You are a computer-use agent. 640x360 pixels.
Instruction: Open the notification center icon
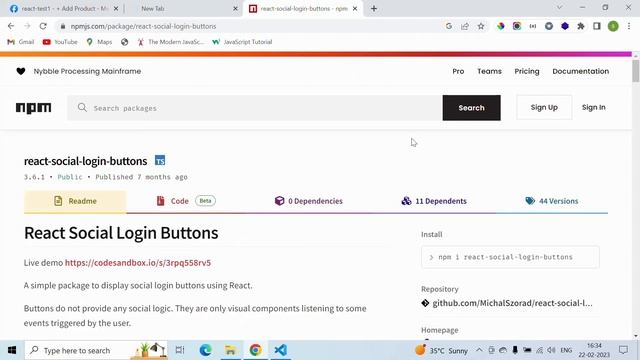(623, 350)
